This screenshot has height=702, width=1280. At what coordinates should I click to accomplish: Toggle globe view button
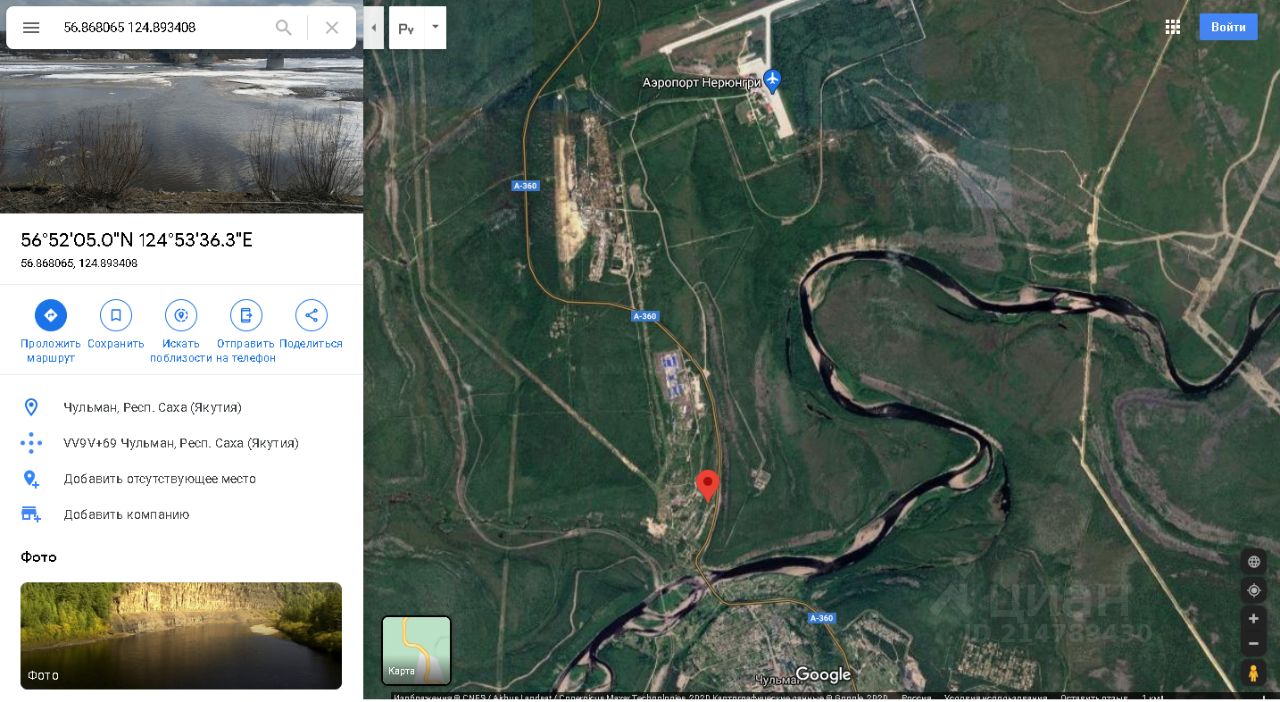(1253, 562)
